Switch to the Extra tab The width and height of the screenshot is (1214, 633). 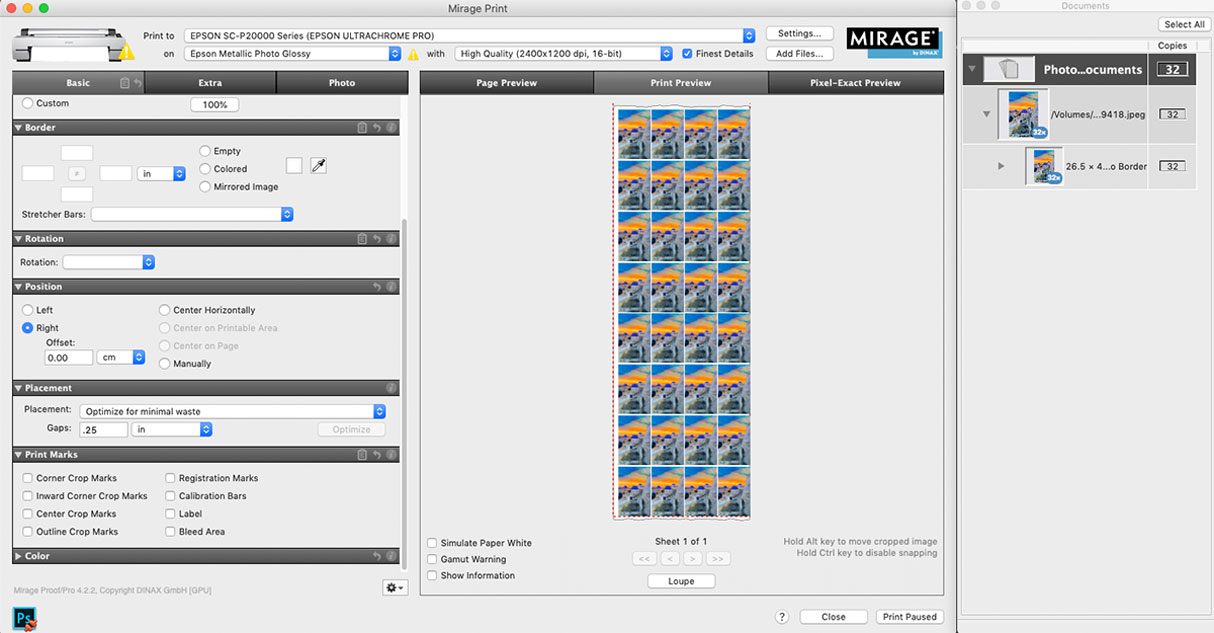point(210,83)
